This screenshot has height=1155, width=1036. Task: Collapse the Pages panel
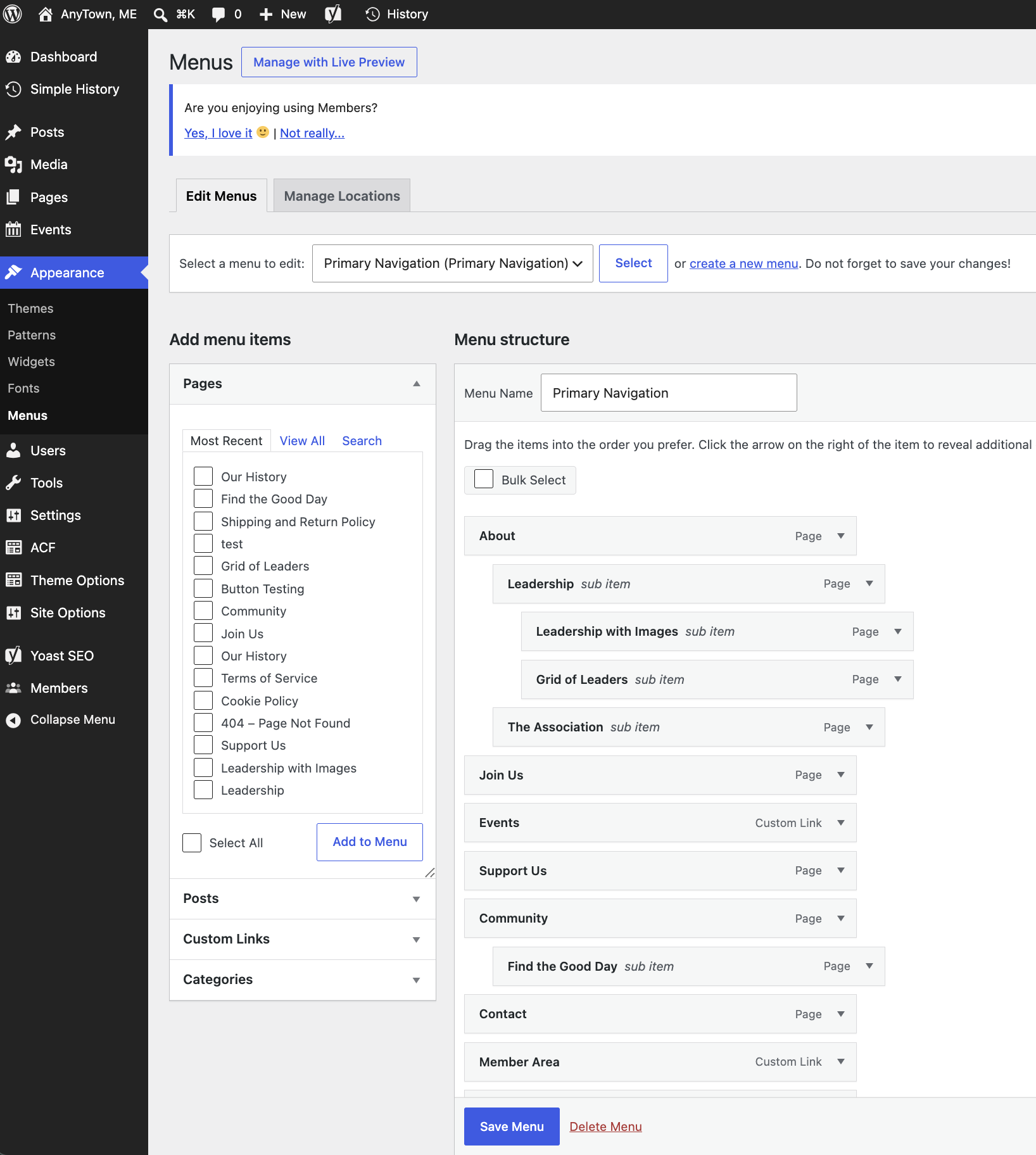[417, 384]
